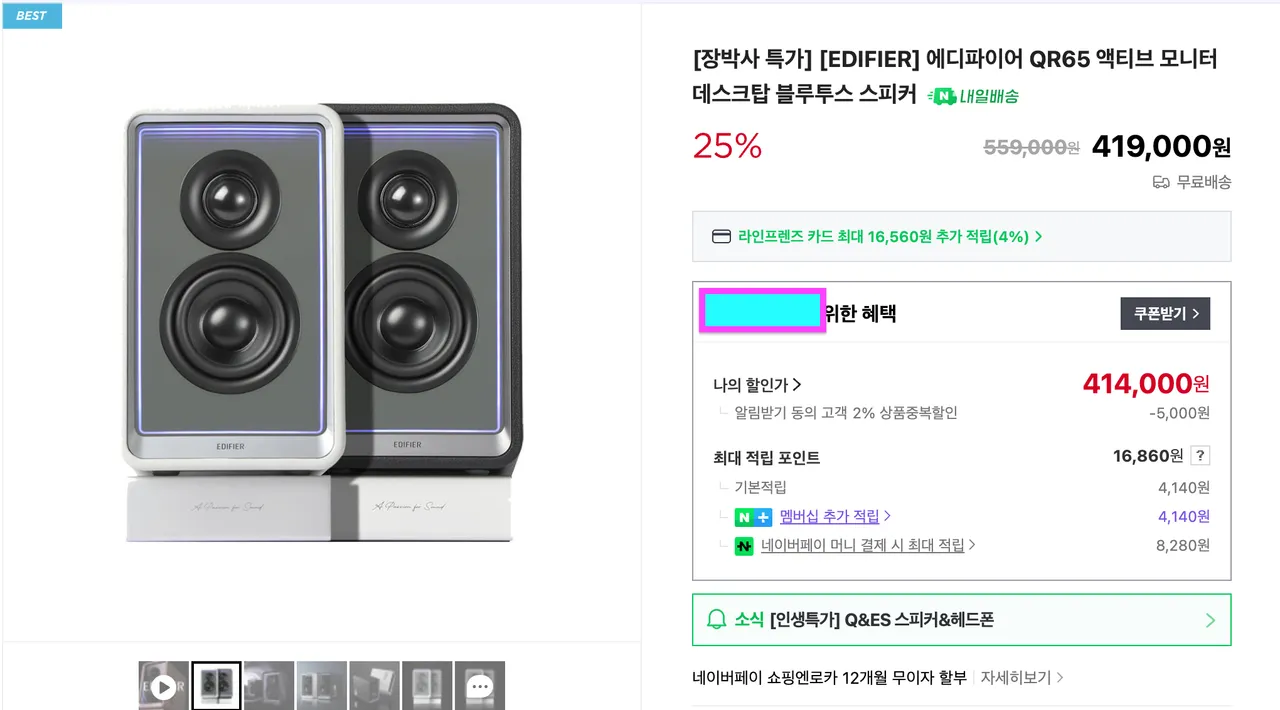Open the 멤버십 추가 적립 link

(834, 517)
